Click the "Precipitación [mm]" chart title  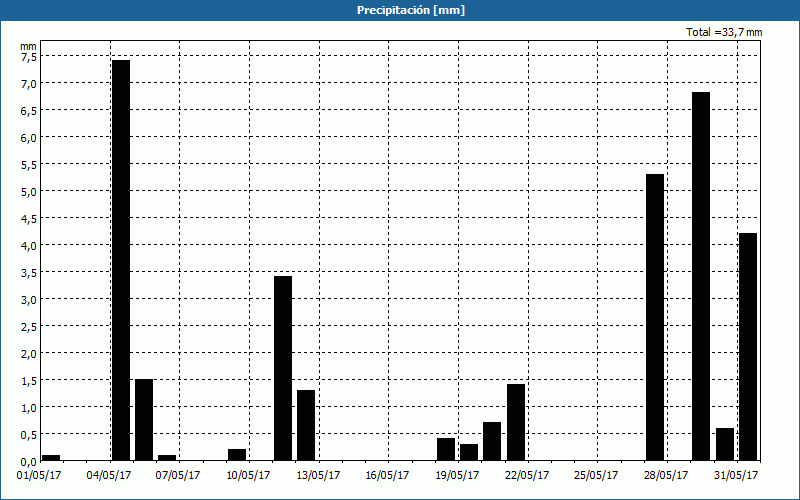click(411, 10)
